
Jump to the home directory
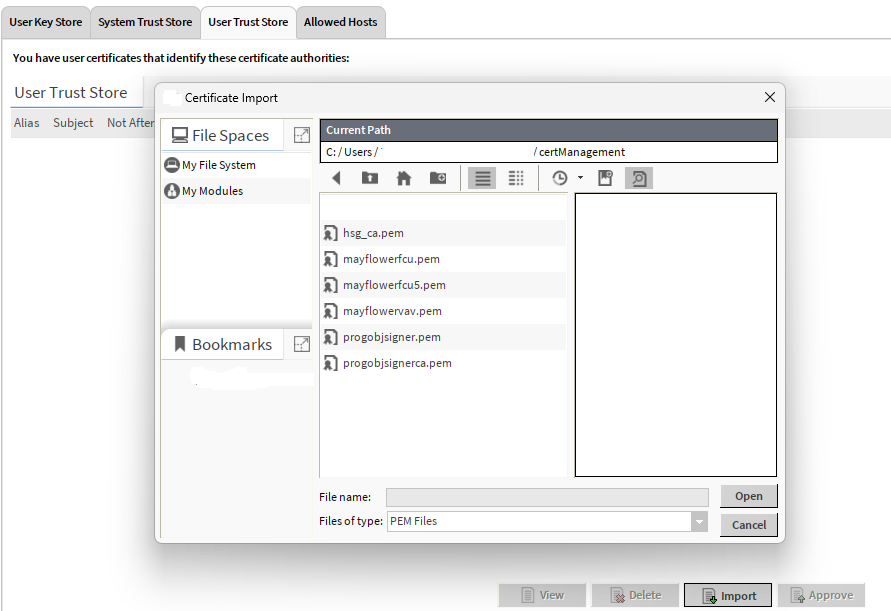pyautogui.click(x=404, y=178)
